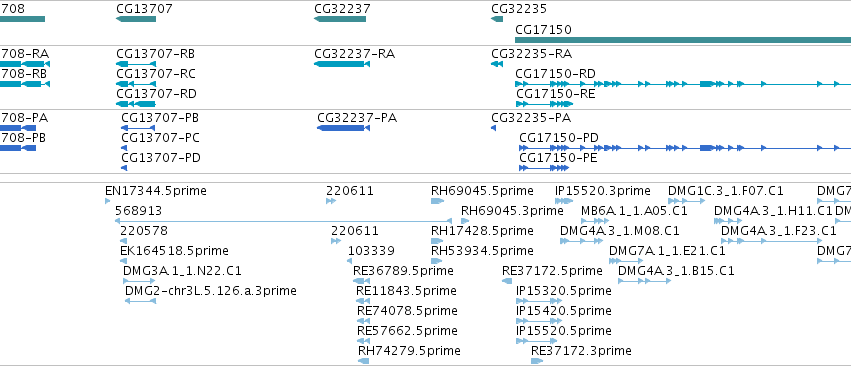Click the RH69045.5prime EST label
851x366 pixels.
click(482, 191)
